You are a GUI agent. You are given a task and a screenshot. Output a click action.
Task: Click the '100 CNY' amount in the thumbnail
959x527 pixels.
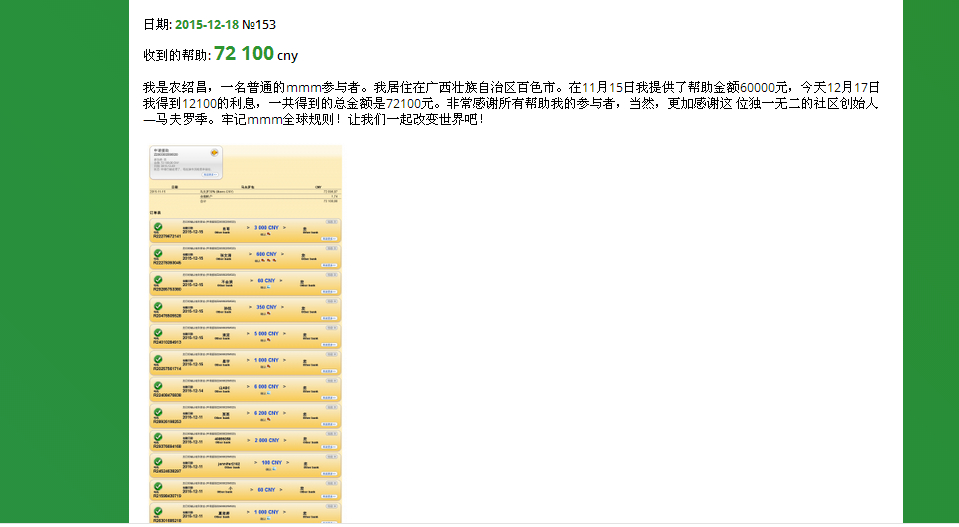[x=272, y=462]
